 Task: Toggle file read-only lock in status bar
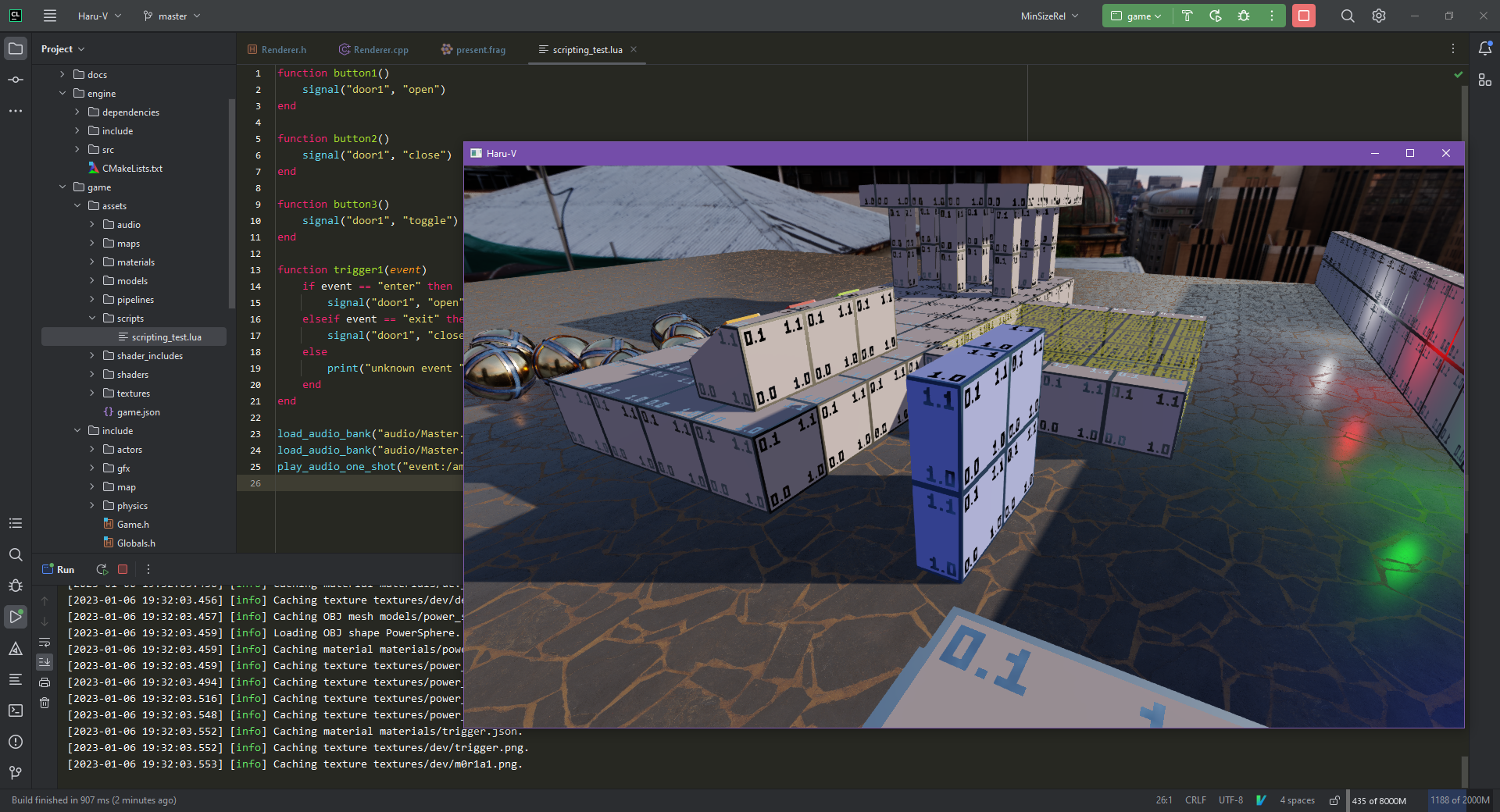[1334, 800]
